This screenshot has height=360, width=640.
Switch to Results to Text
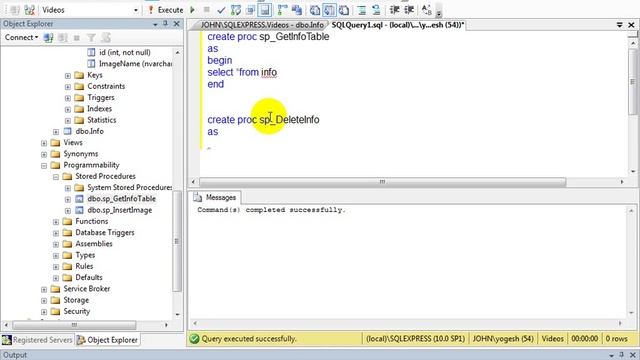315,10
